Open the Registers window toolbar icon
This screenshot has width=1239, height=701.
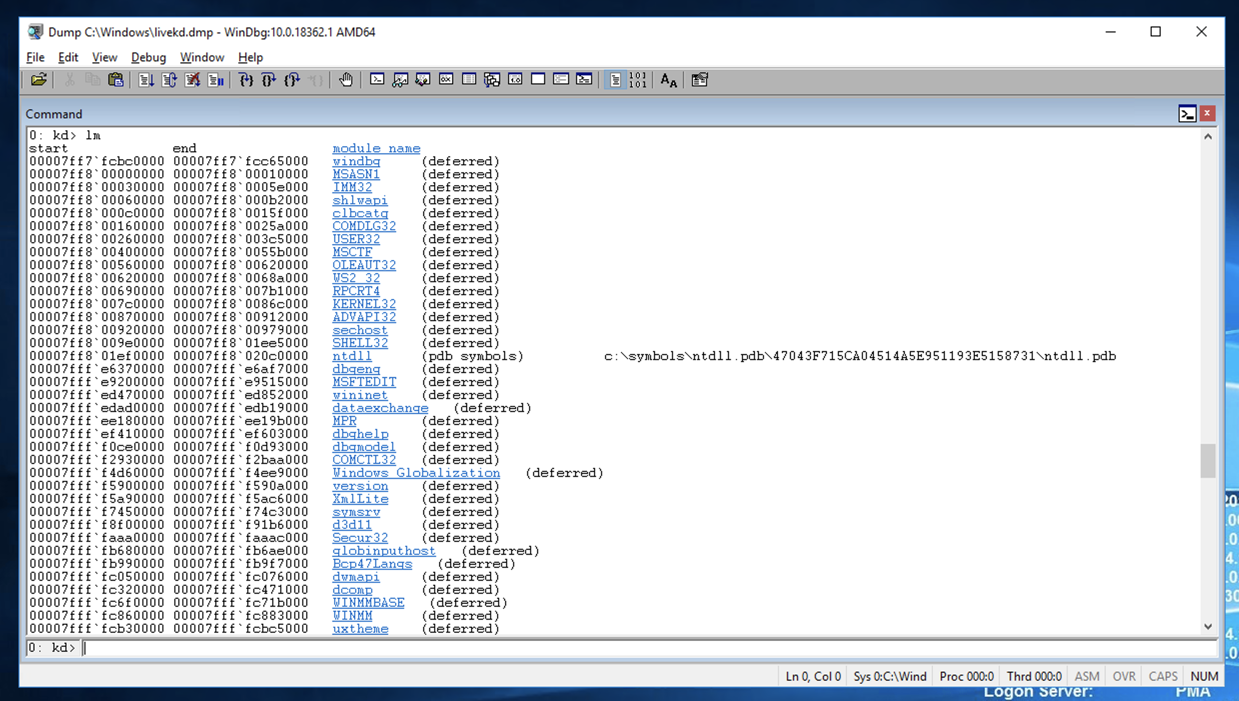point(446,80)
